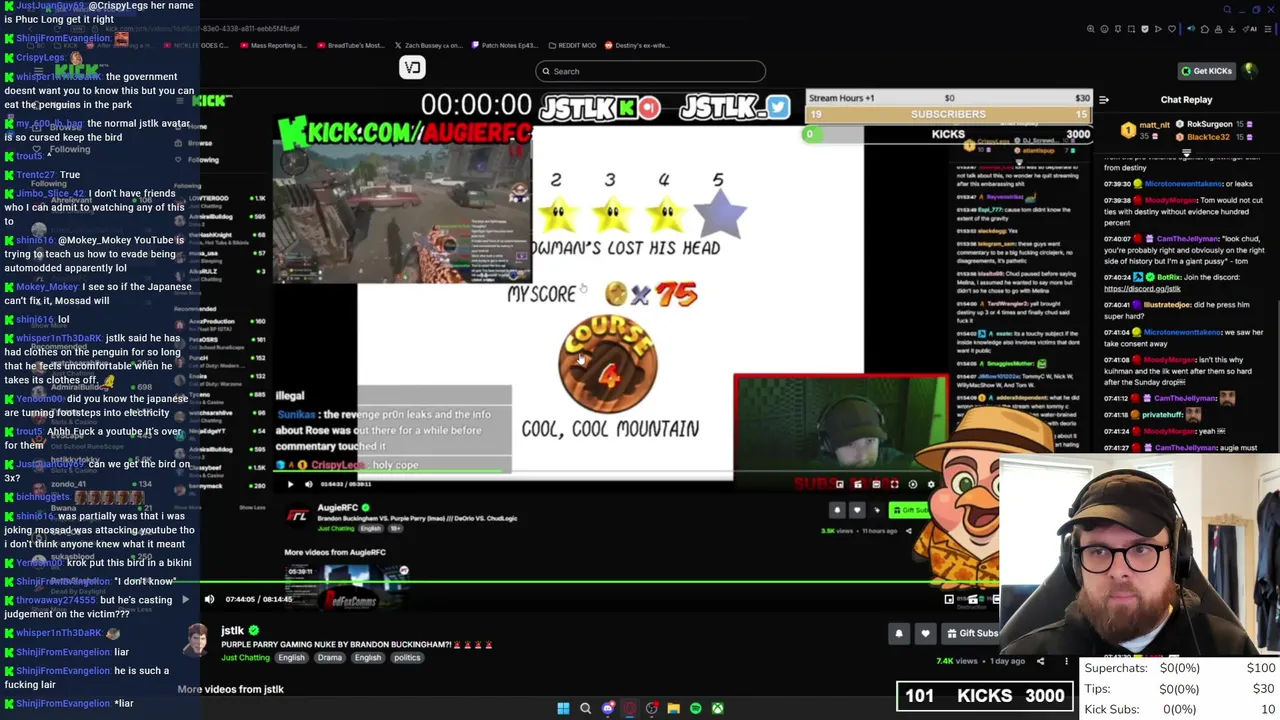The width and height of the screenshot is (1280, 720).
Task: Open Windows Start menu
Action: point(563,708)
